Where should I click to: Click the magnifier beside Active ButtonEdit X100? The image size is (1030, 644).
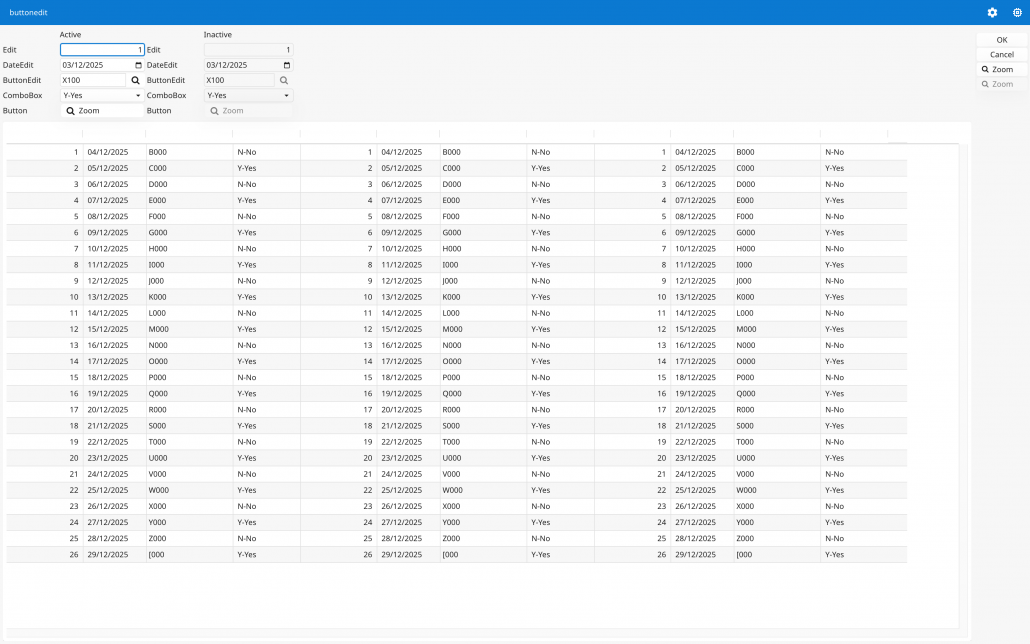pos(136,80)
